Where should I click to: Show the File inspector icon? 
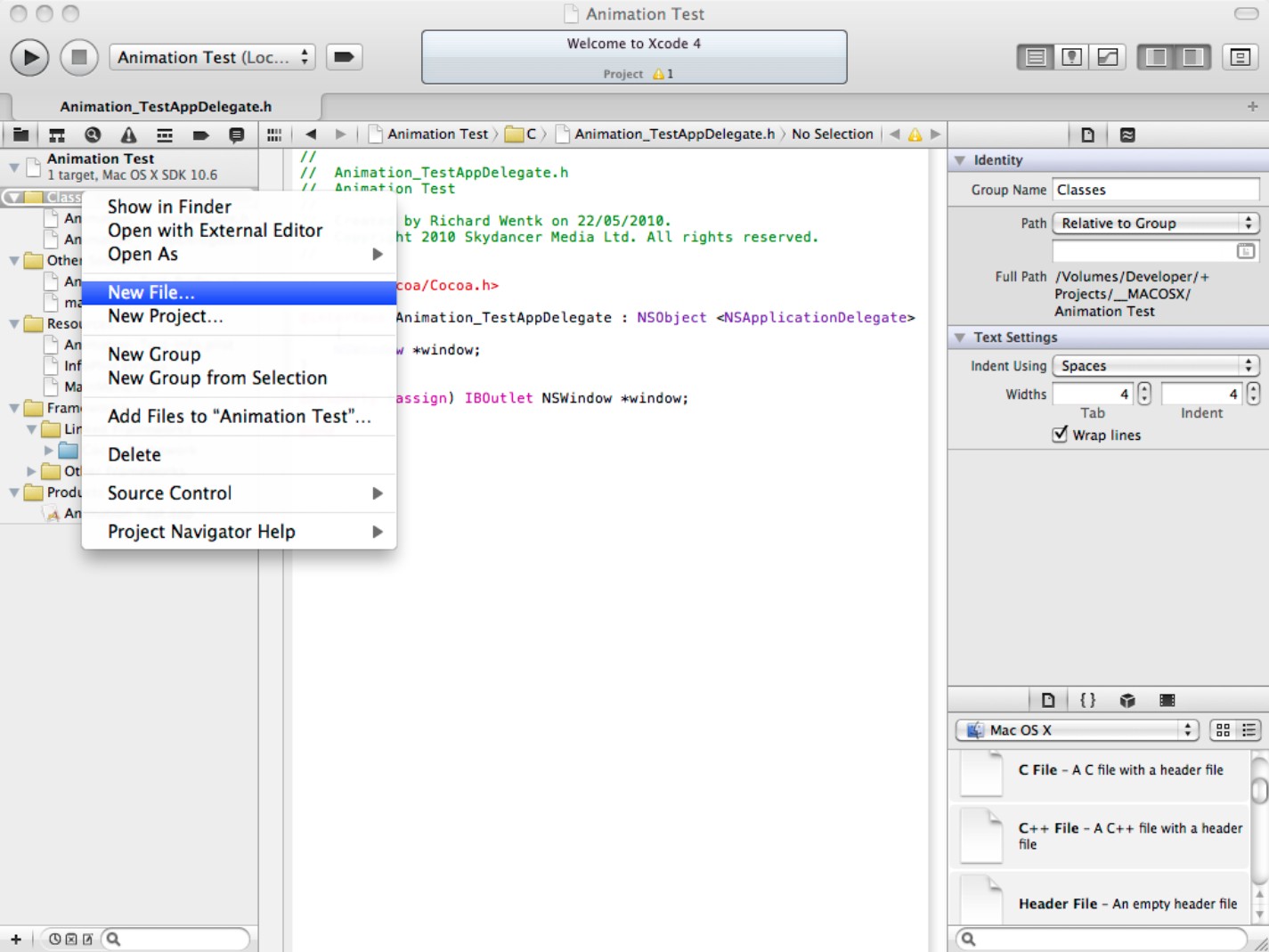(1087, 134)
